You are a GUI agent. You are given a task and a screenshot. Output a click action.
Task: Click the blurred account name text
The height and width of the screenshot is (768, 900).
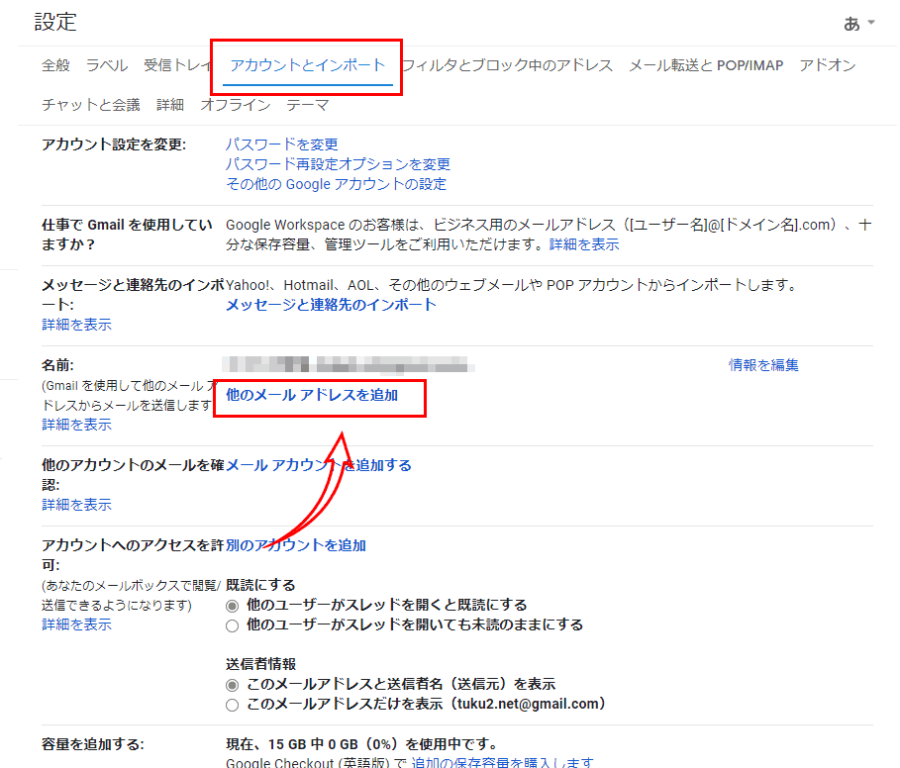pyautogui.click(x=348, y=364)
